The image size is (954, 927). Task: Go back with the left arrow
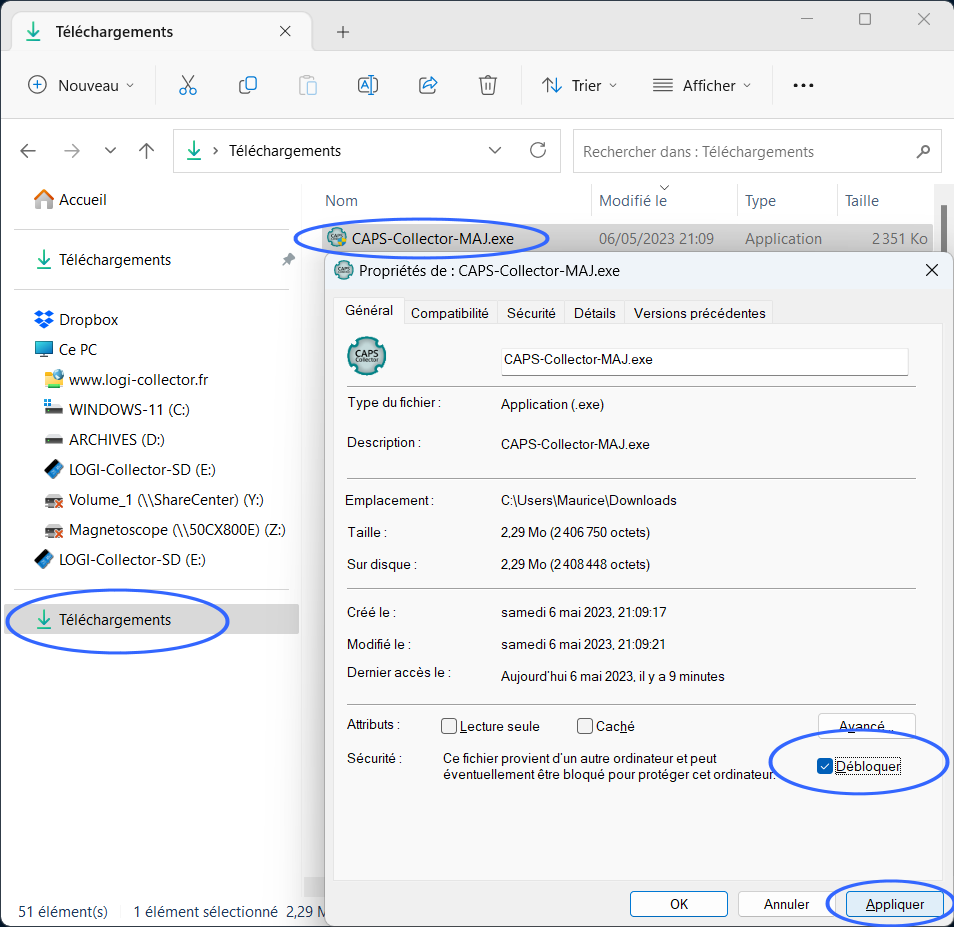click(28, 151)
